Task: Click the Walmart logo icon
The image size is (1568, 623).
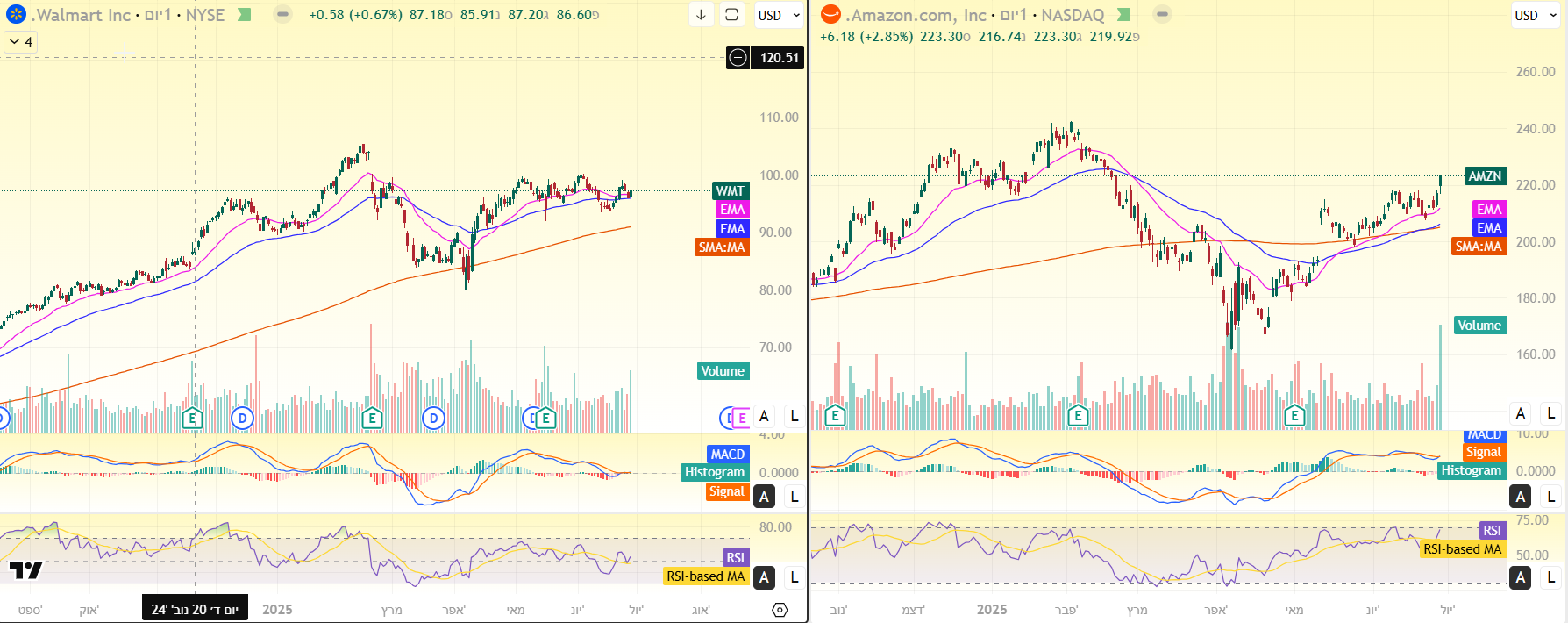Action: point(16,15)
